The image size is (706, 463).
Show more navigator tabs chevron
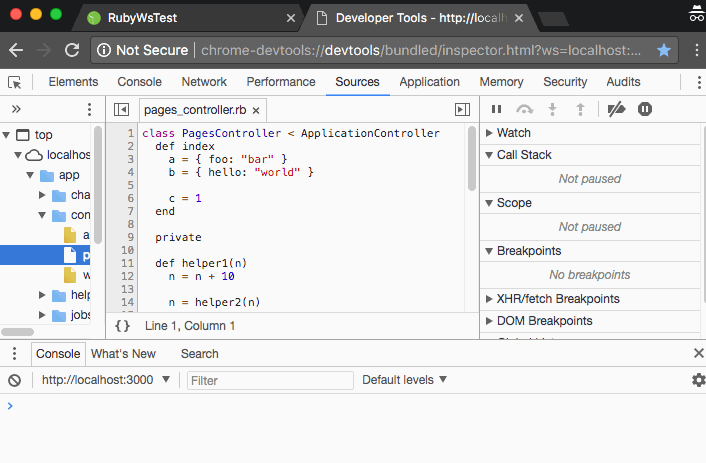tap(16, 109)
